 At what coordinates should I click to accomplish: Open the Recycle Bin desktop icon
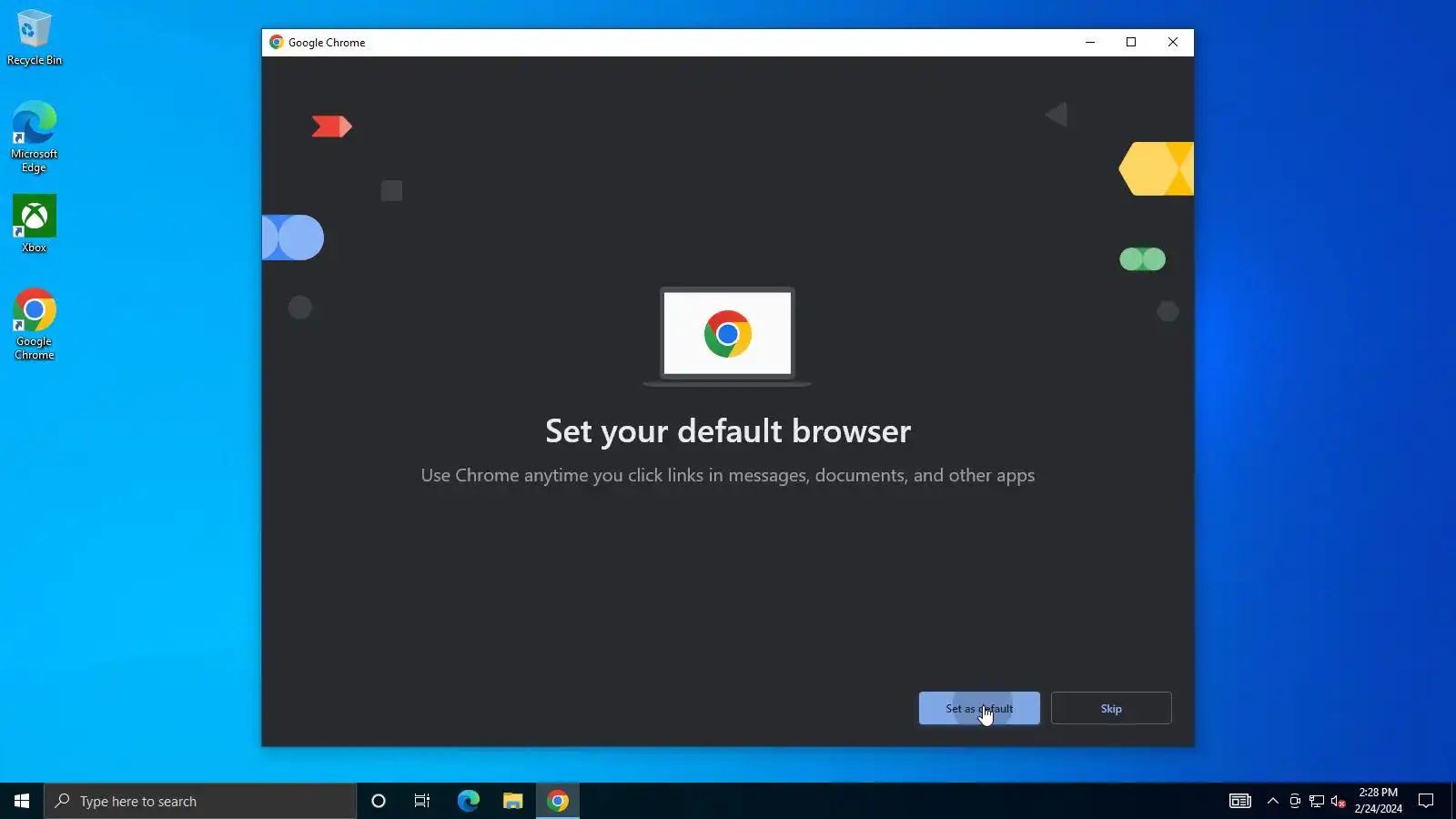[x=35, y=37]
